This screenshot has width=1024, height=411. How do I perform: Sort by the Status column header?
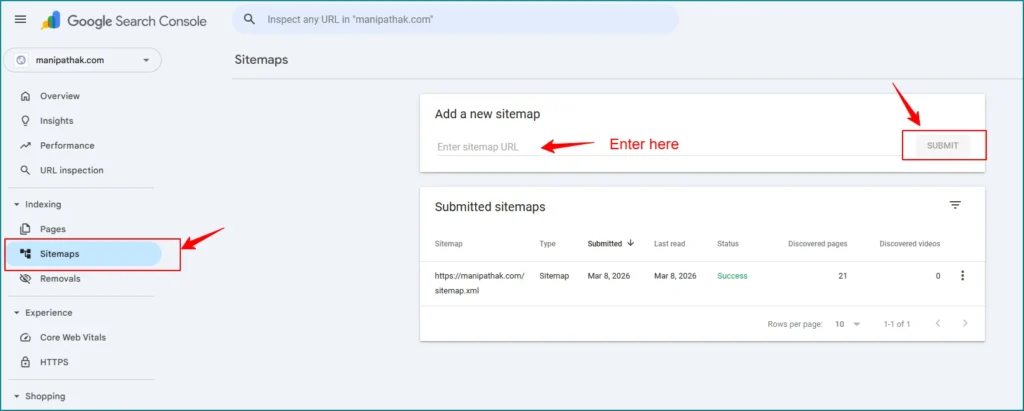[728, 244]
